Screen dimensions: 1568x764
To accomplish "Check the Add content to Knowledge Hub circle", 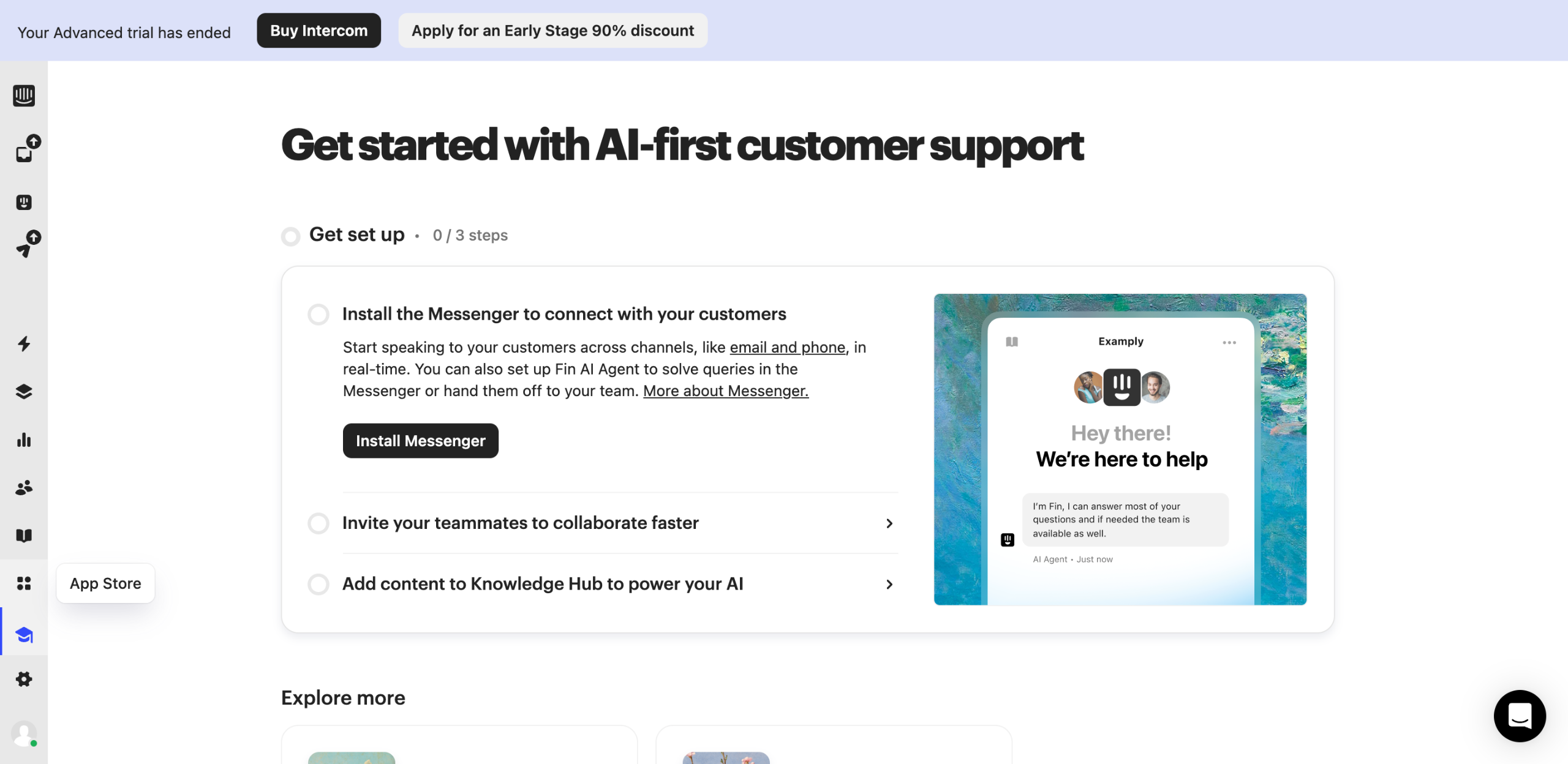I will coord(318,584).
